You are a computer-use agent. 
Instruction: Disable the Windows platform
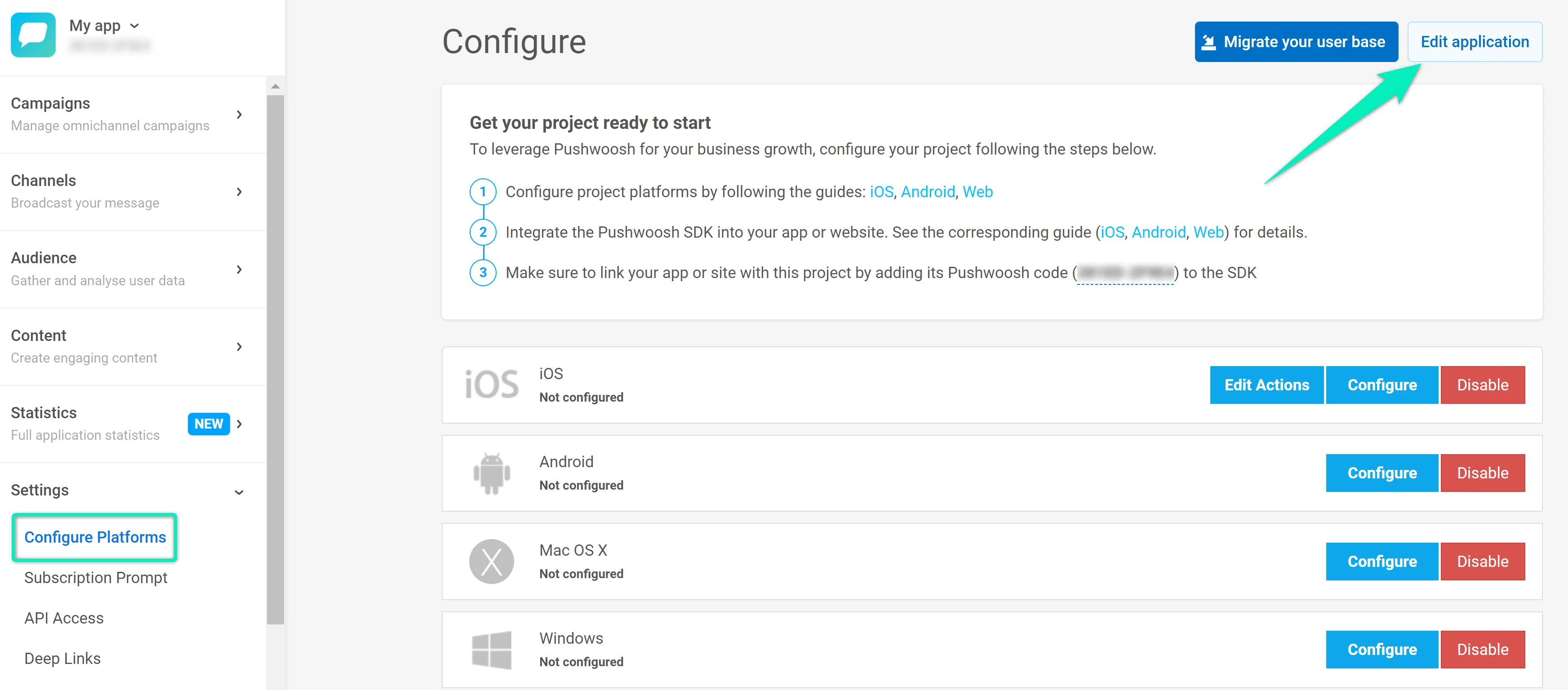(1483, 649)
